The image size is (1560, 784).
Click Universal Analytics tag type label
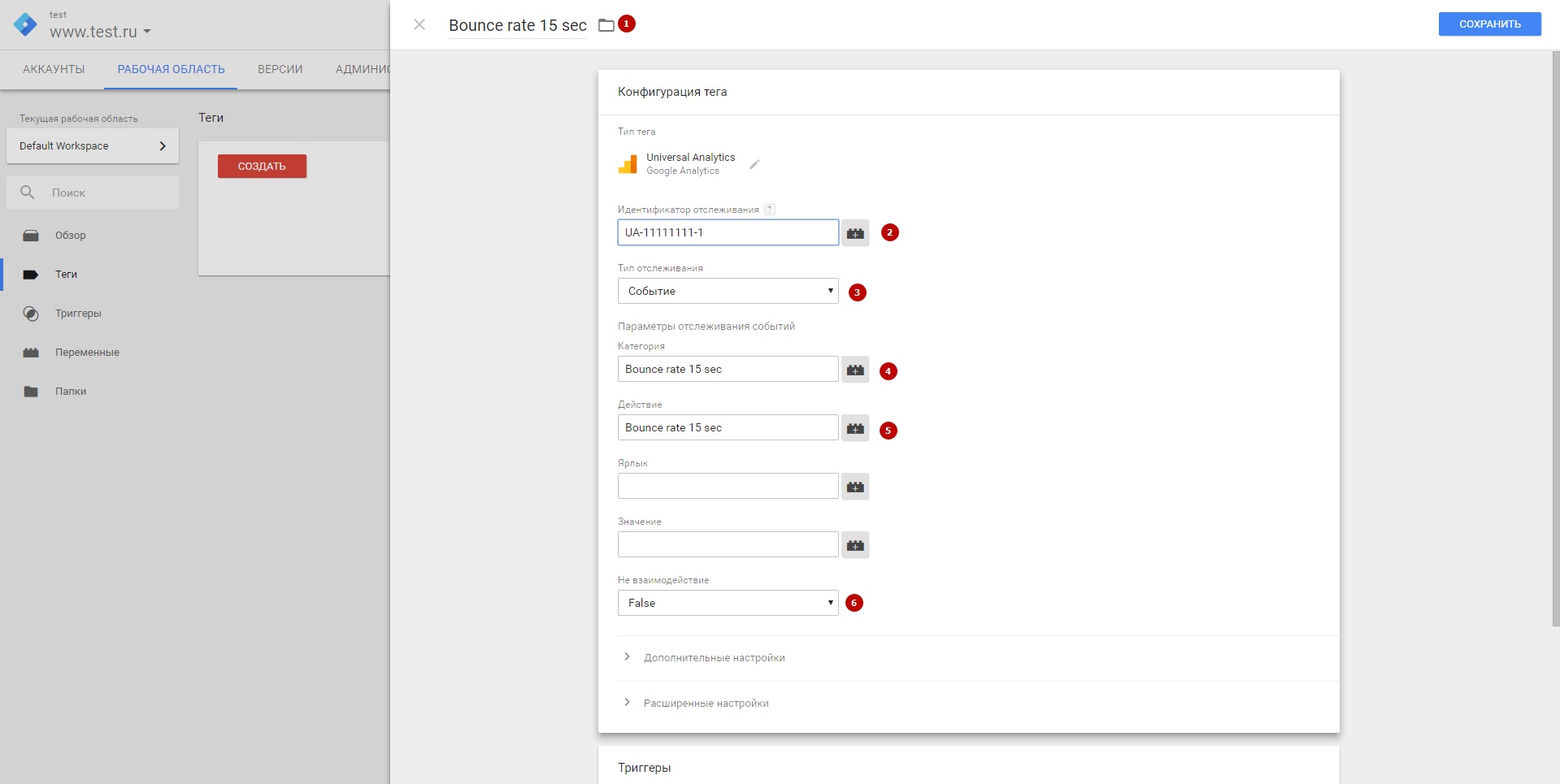click(x=690, y=158)
